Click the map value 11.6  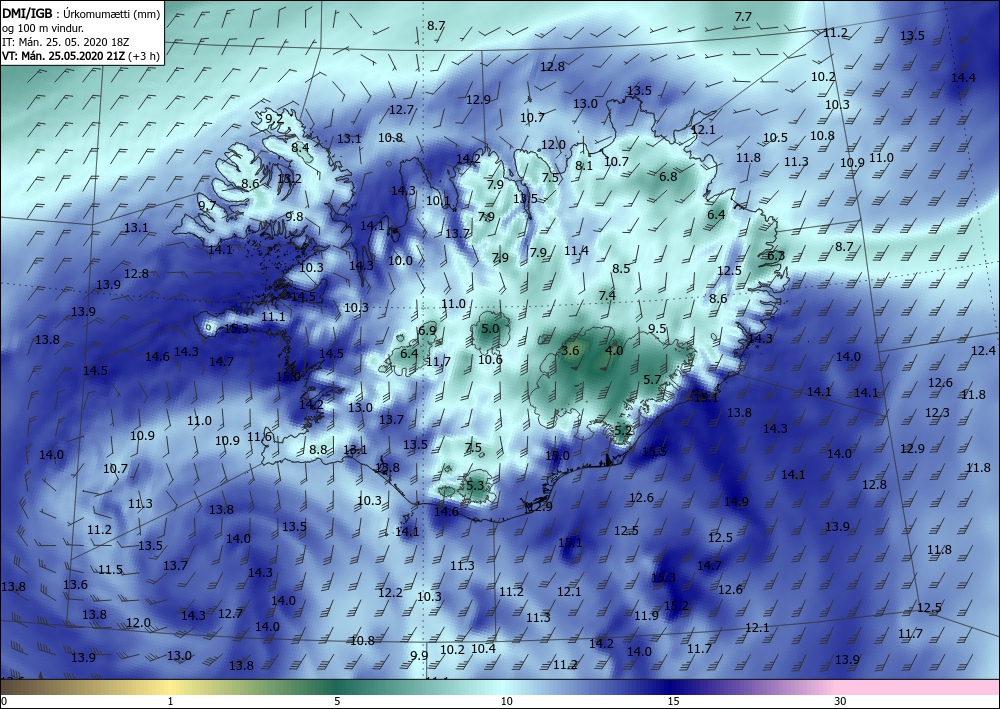click(x=260, y=437)
